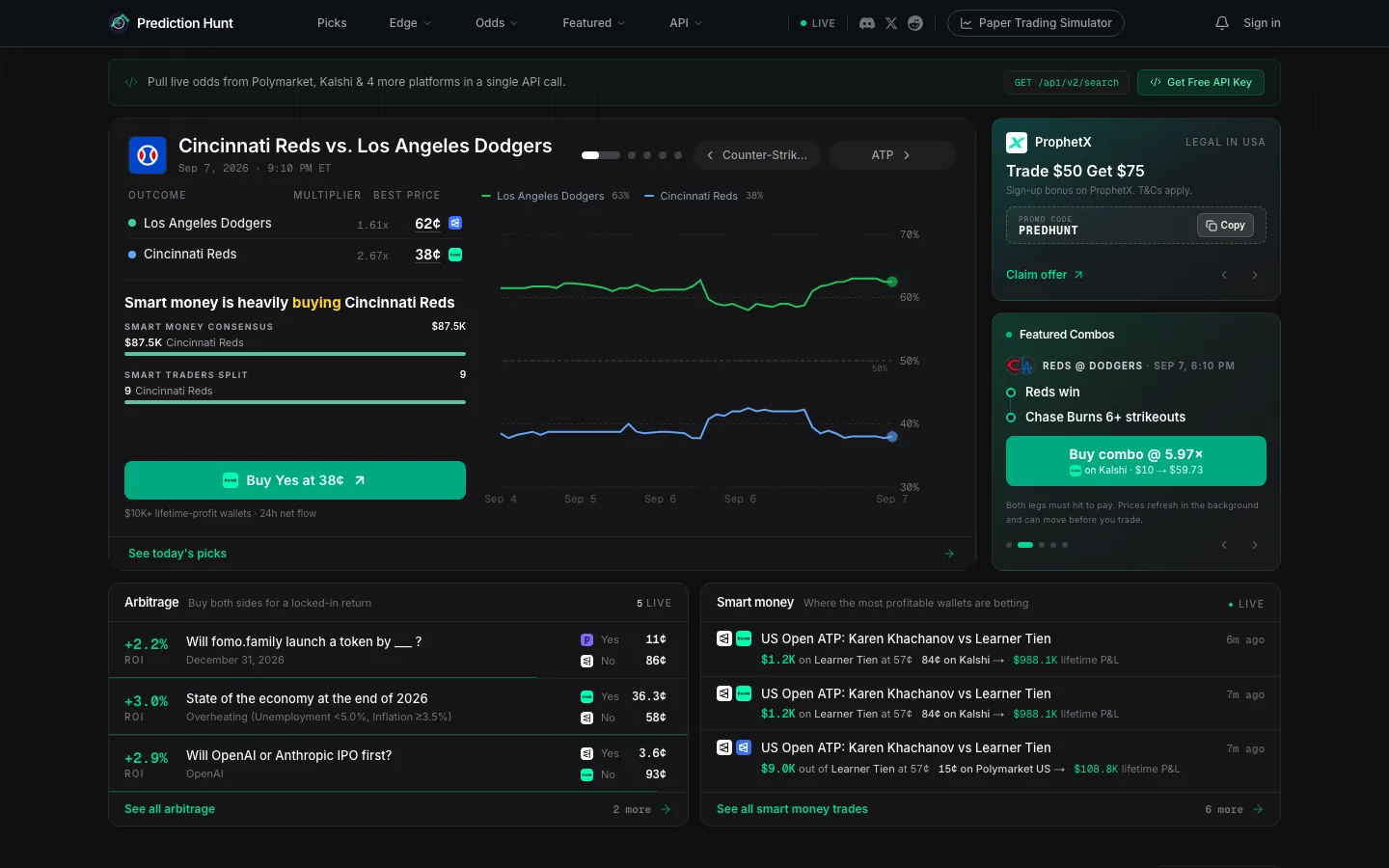
Task: Click first icon on 6m ago Khachanov trade
Action: pos(724,638)
